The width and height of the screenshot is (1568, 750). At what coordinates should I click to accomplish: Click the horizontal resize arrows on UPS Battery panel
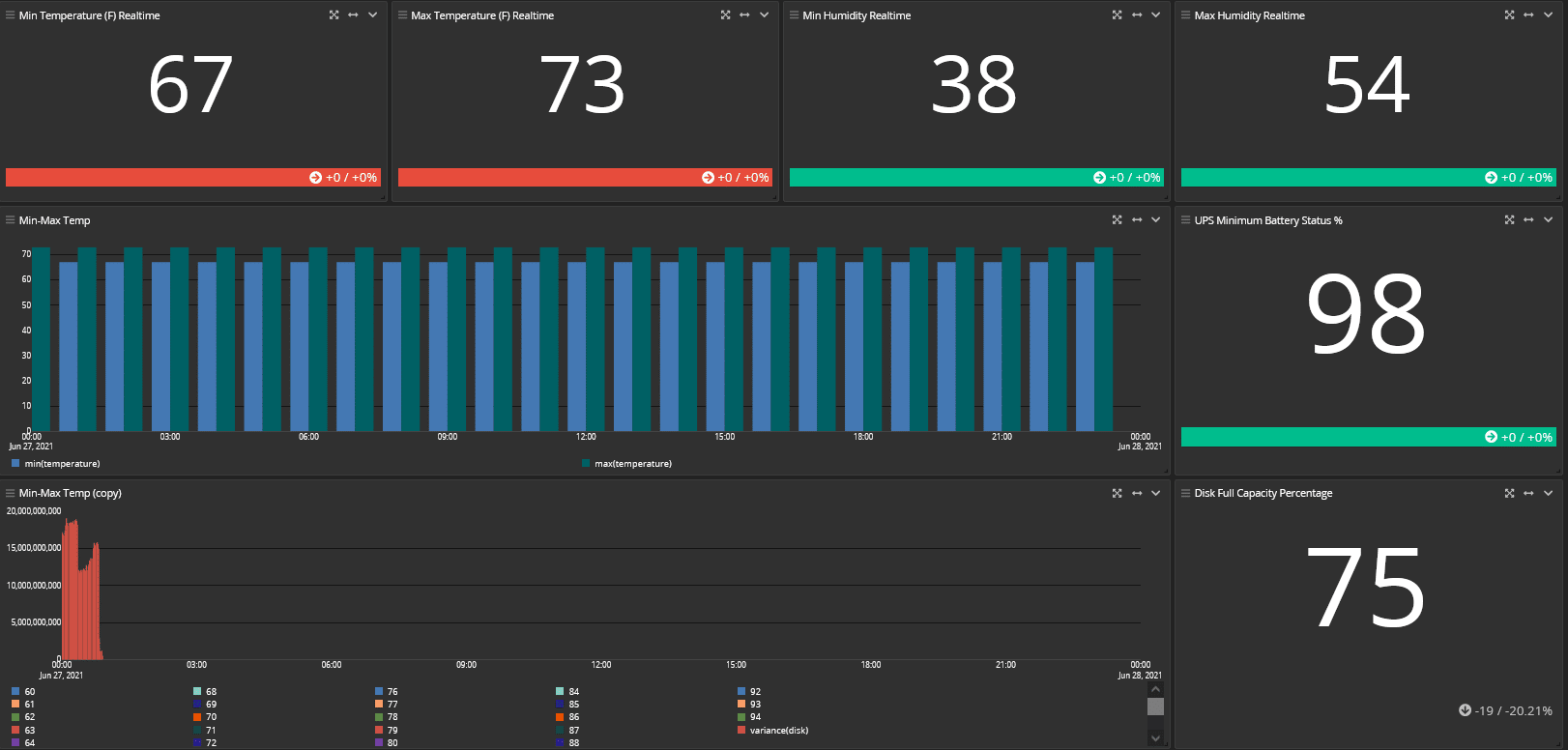(x=1528, y=220)
